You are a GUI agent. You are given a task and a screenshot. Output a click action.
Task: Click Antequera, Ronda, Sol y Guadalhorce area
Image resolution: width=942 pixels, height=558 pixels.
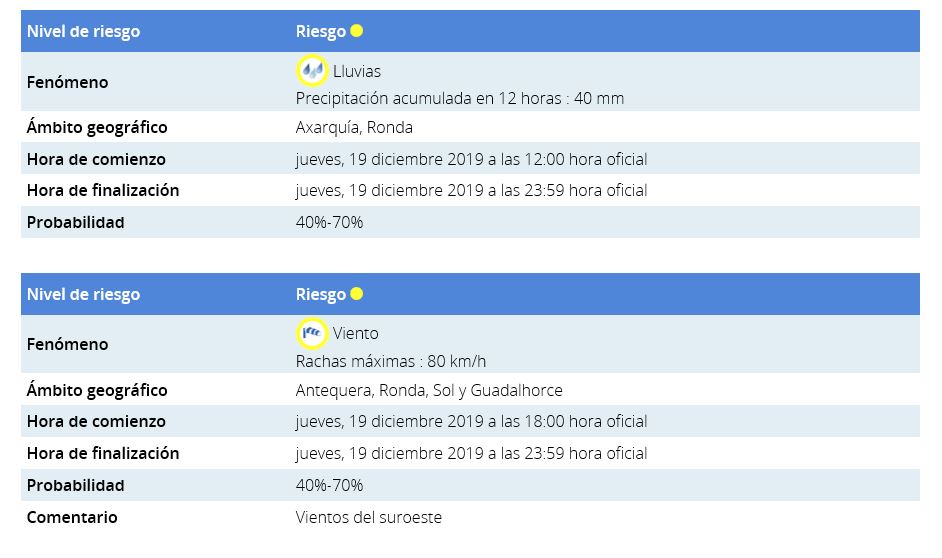click(429, 390)
